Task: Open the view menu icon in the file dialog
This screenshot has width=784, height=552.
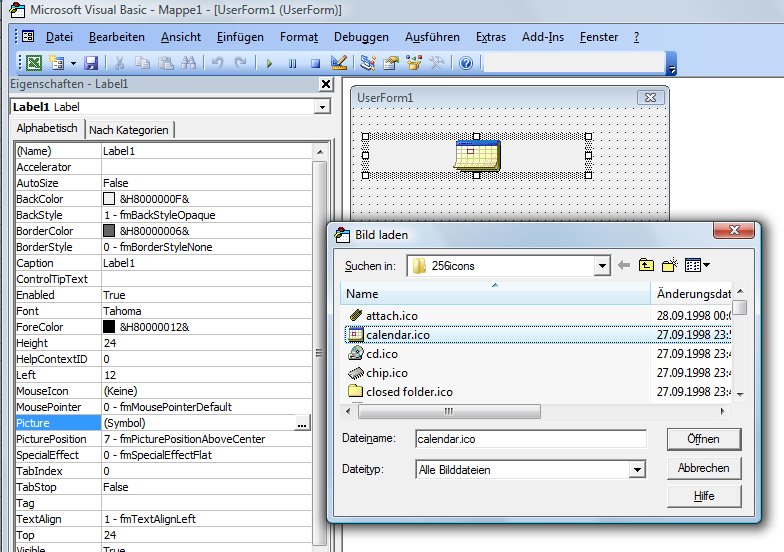Action: 696,265
